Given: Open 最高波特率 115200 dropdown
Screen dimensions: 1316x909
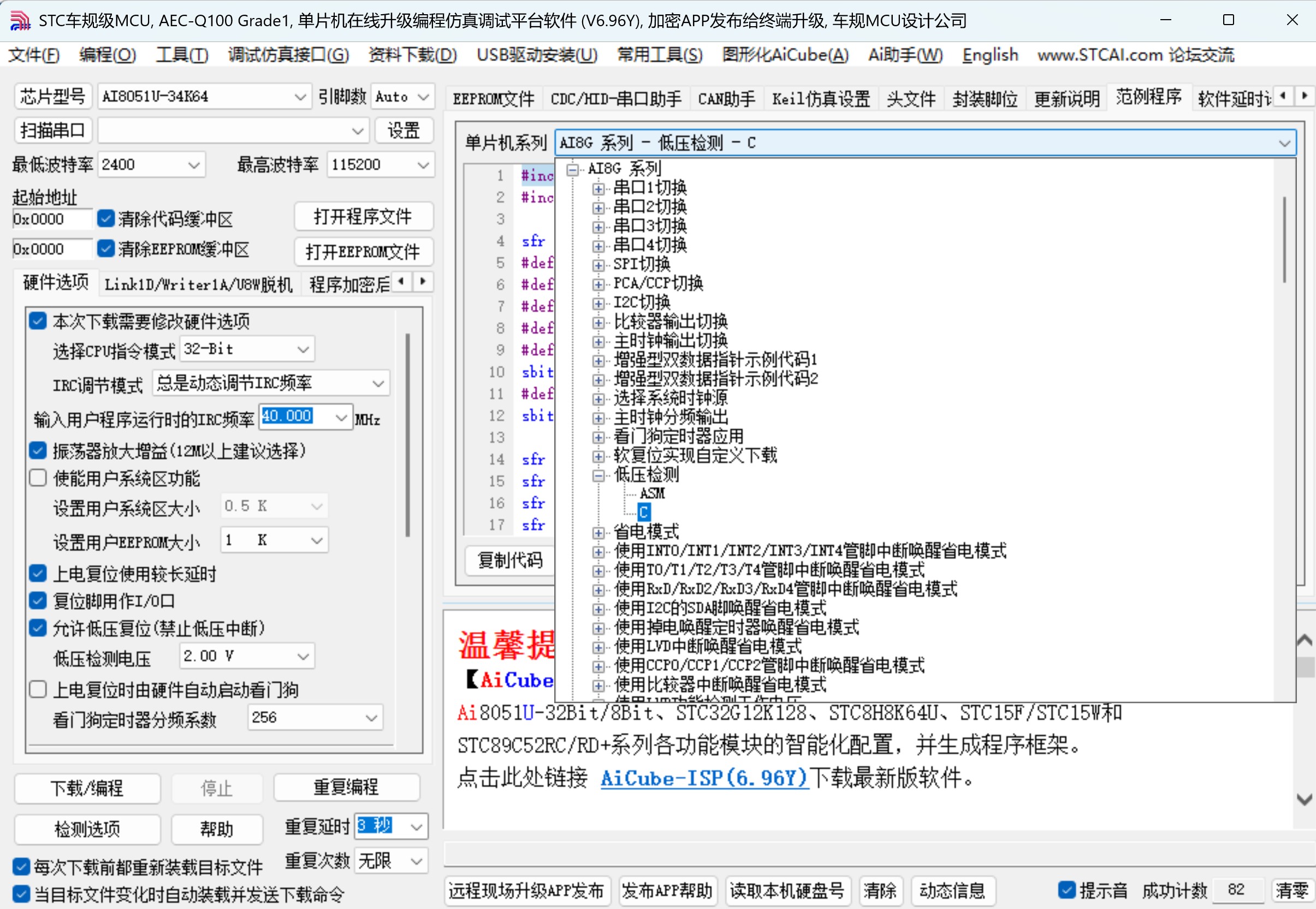Looking at the screenshot, I should (423, 165).
